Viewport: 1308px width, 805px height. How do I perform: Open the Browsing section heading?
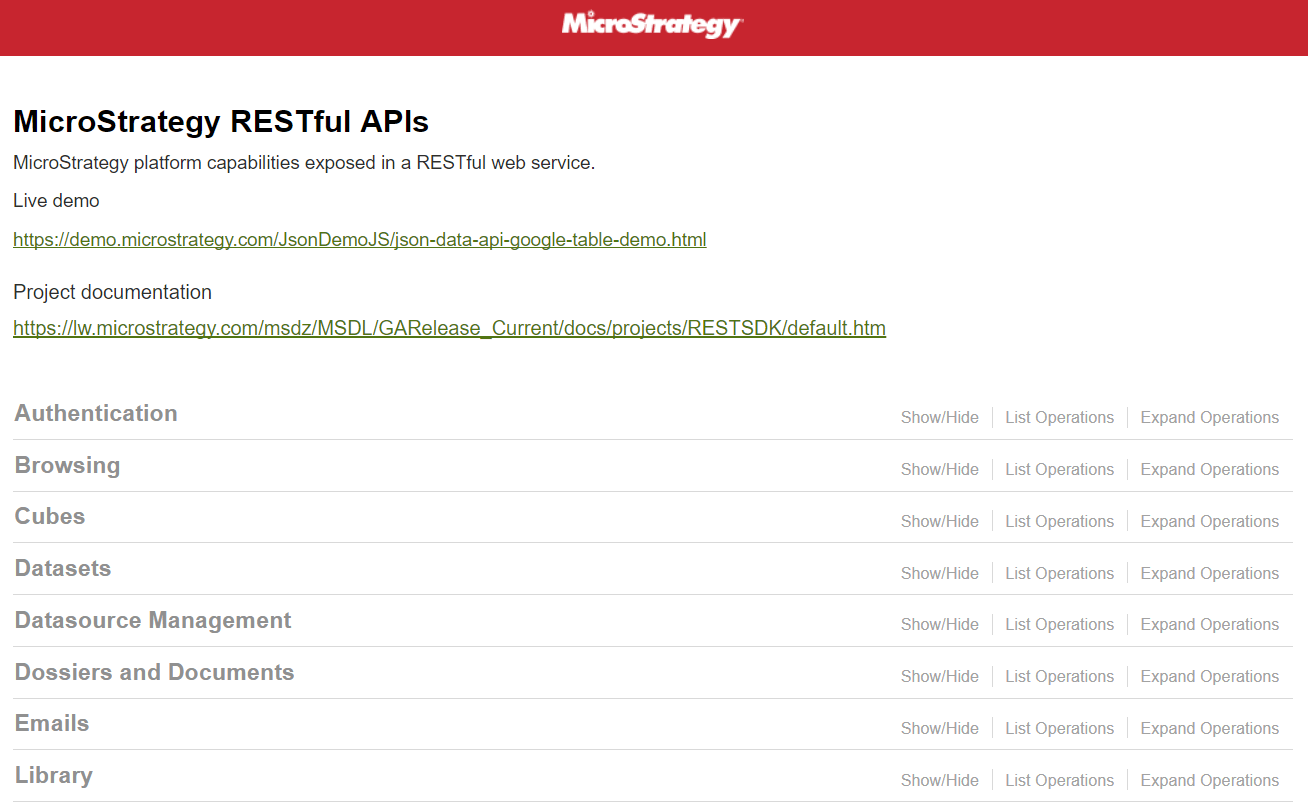[67, 466]
